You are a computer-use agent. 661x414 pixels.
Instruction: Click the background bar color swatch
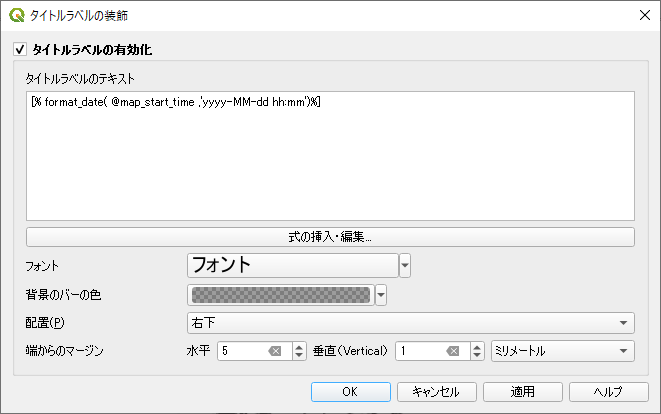tap(281, 295)
